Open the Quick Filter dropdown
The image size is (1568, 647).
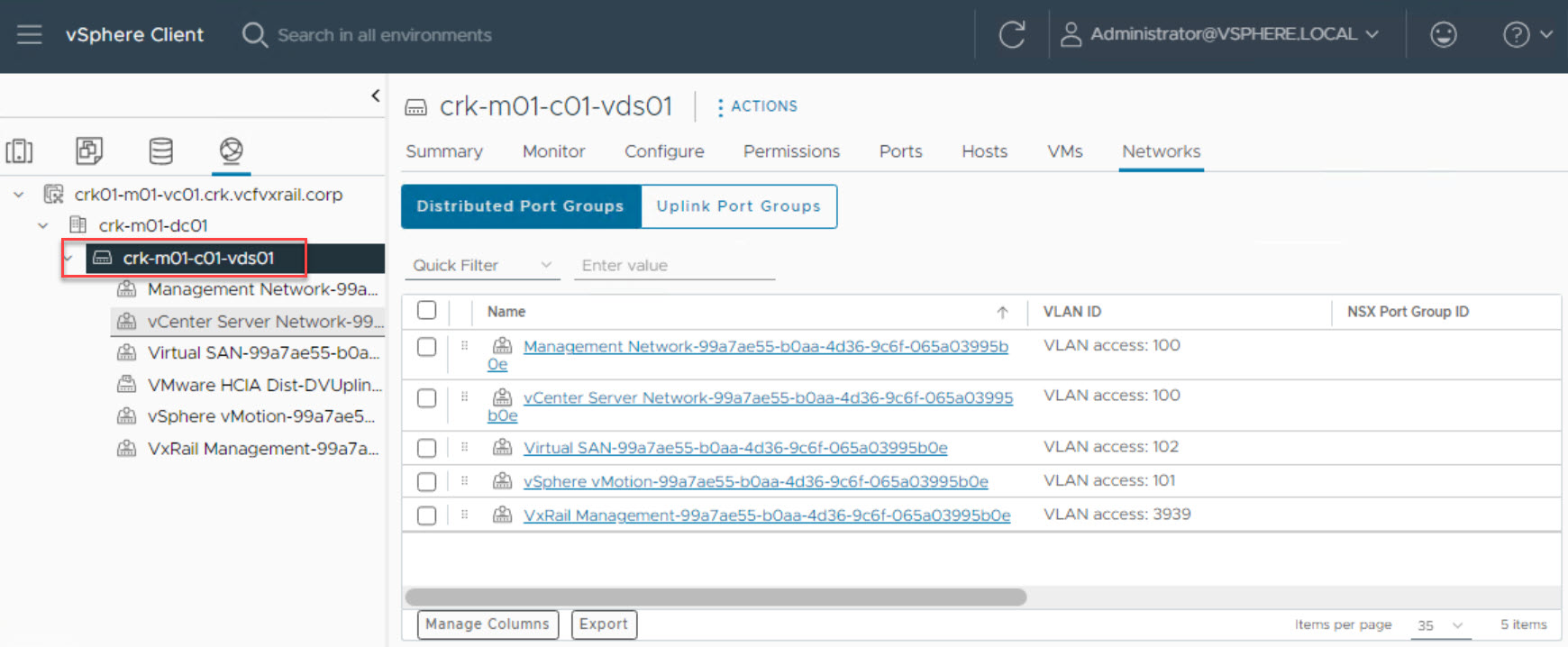(x=482, y=265)
